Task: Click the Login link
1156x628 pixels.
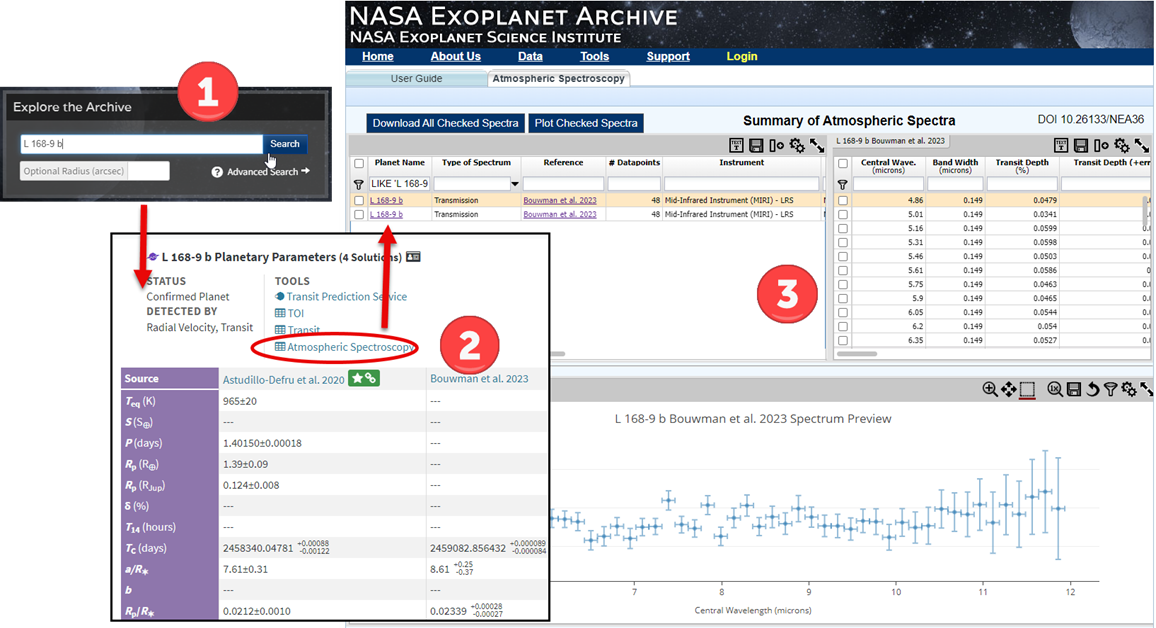Action: click(742, 57)
